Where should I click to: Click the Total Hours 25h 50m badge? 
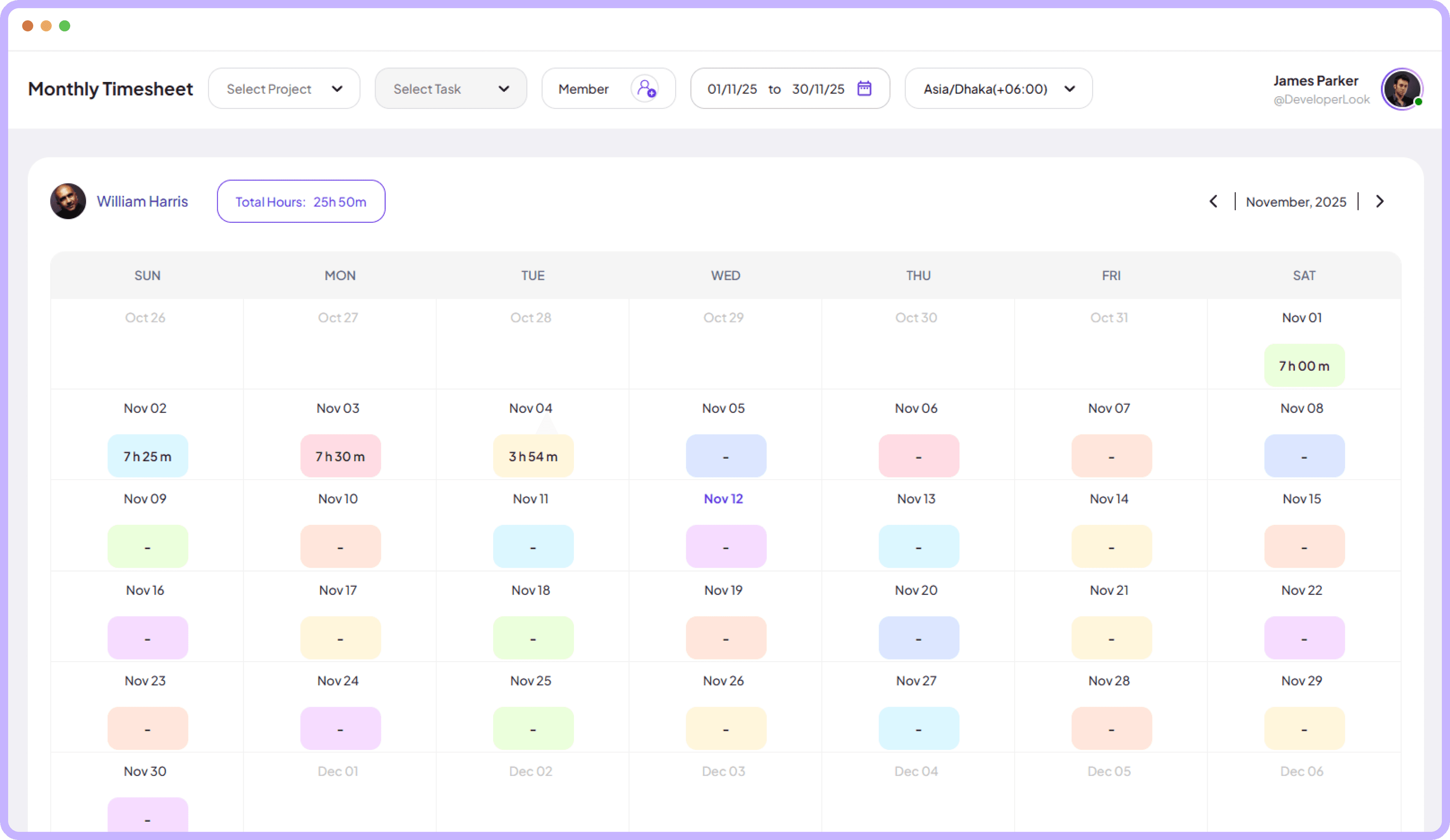300,201
